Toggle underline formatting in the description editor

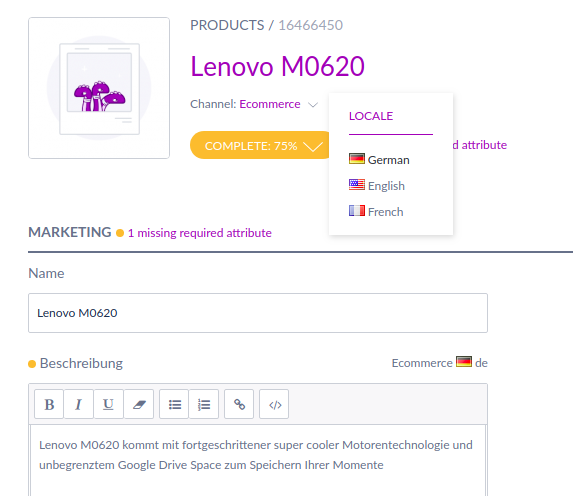tap(108, 404)
